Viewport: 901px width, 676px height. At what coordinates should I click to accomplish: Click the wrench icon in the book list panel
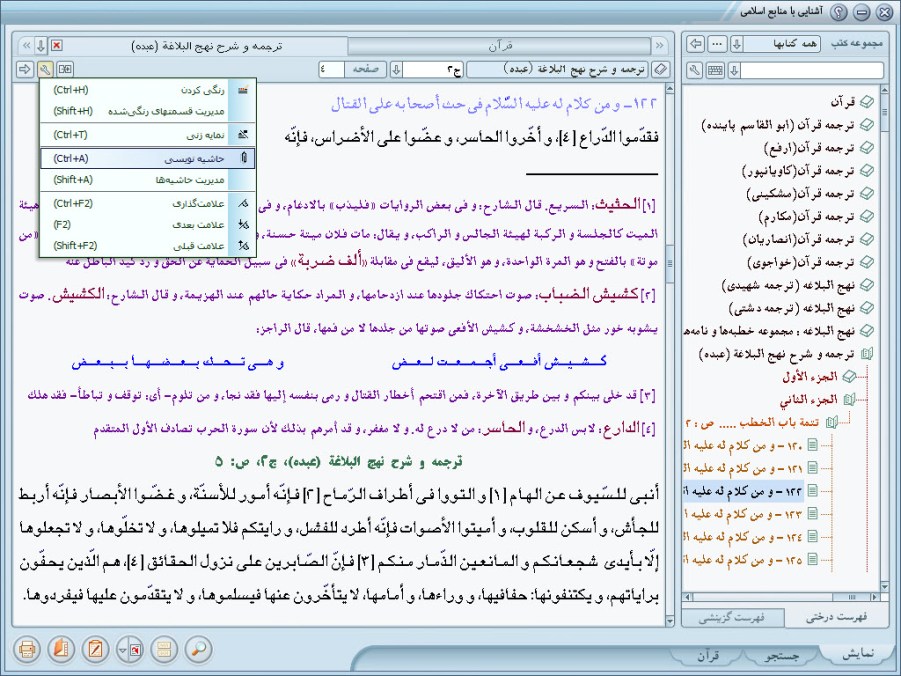click(695, 71)
